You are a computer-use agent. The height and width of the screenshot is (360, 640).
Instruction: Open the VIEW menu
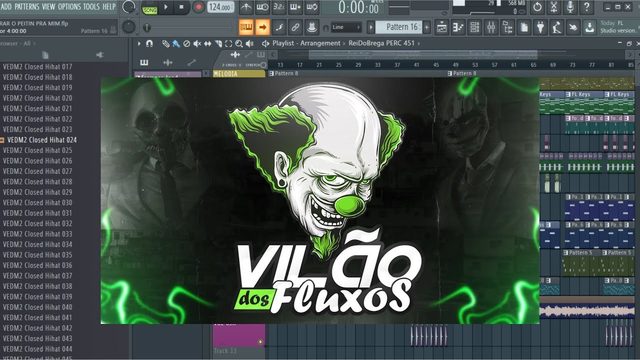click(48, 7)
